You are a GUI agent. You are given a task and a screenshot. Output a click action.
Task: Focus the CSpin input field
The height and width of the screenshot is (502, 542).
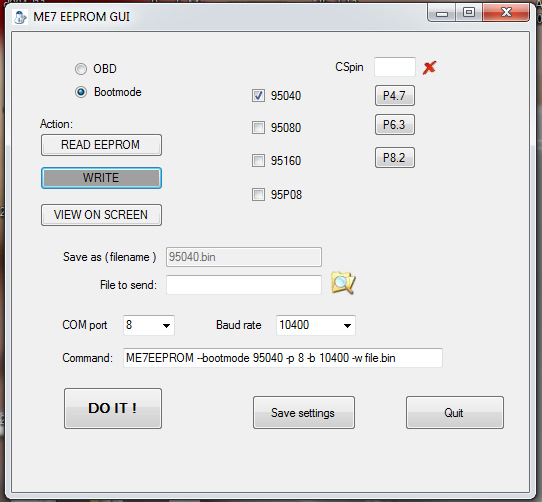pos(395,67)
